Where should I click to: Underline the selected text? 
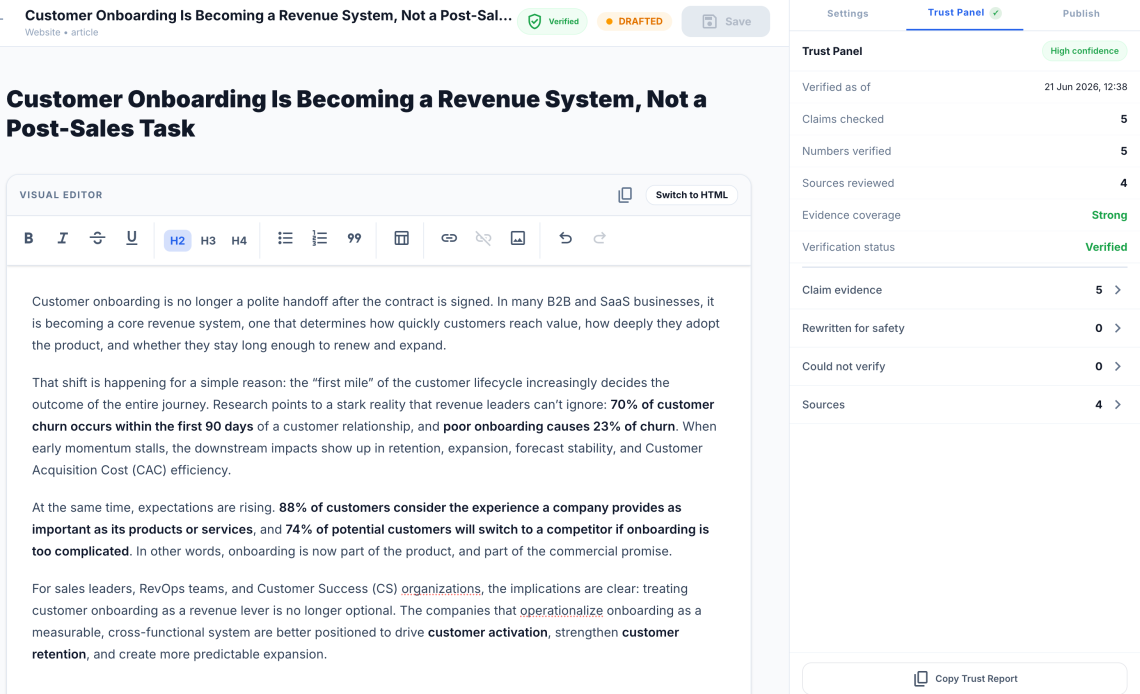click(x=132, y=238)
